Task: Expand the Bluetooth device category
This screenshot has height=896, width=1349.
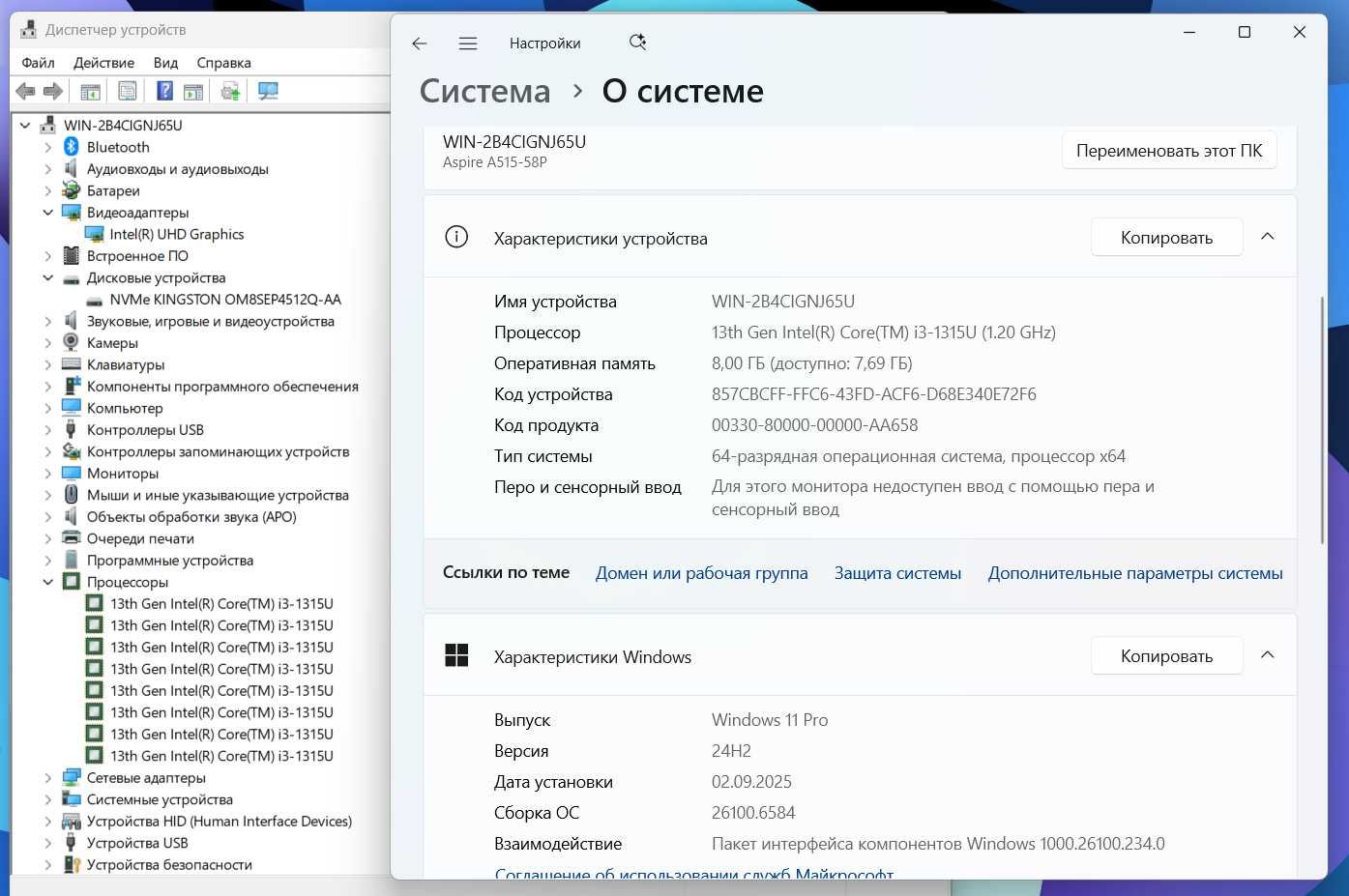Action: pos(48,147)
